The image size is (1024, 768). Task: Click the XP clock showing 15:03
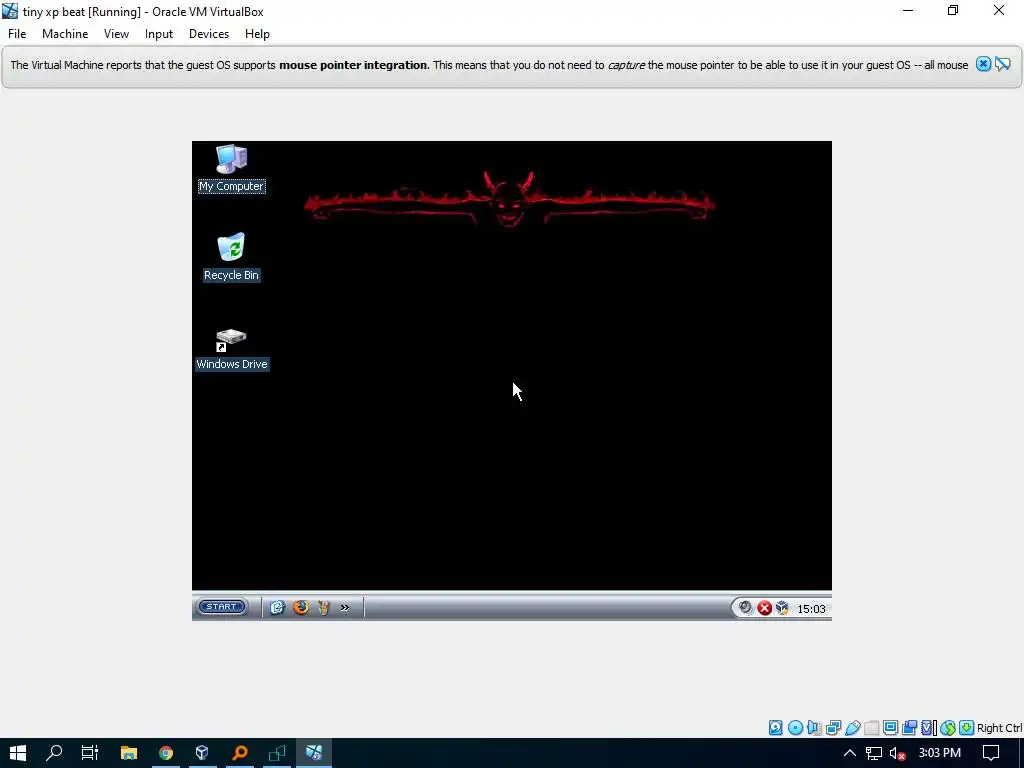point(811,609)
